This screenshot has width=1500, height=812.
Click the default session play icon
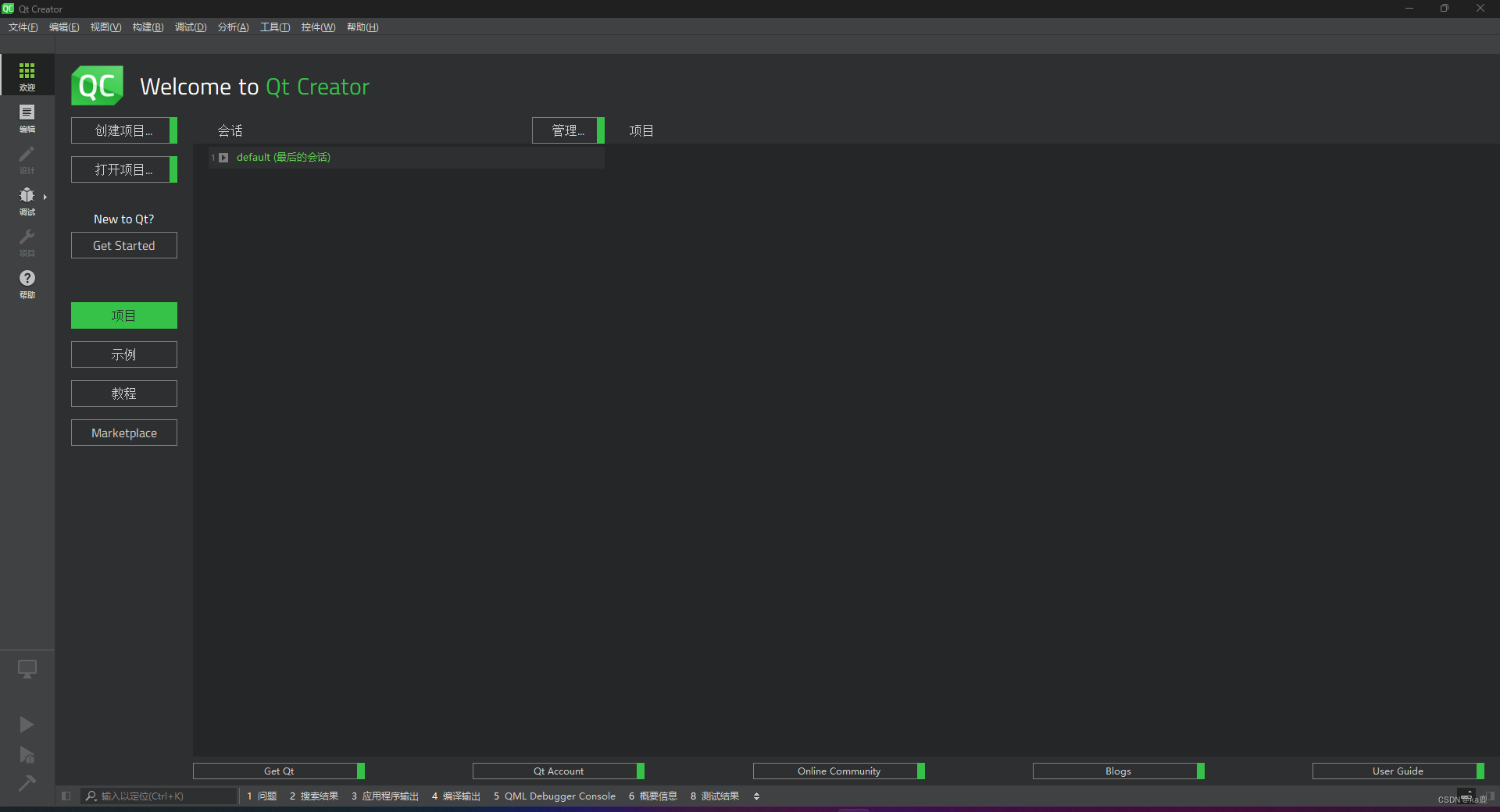[223, 158]
